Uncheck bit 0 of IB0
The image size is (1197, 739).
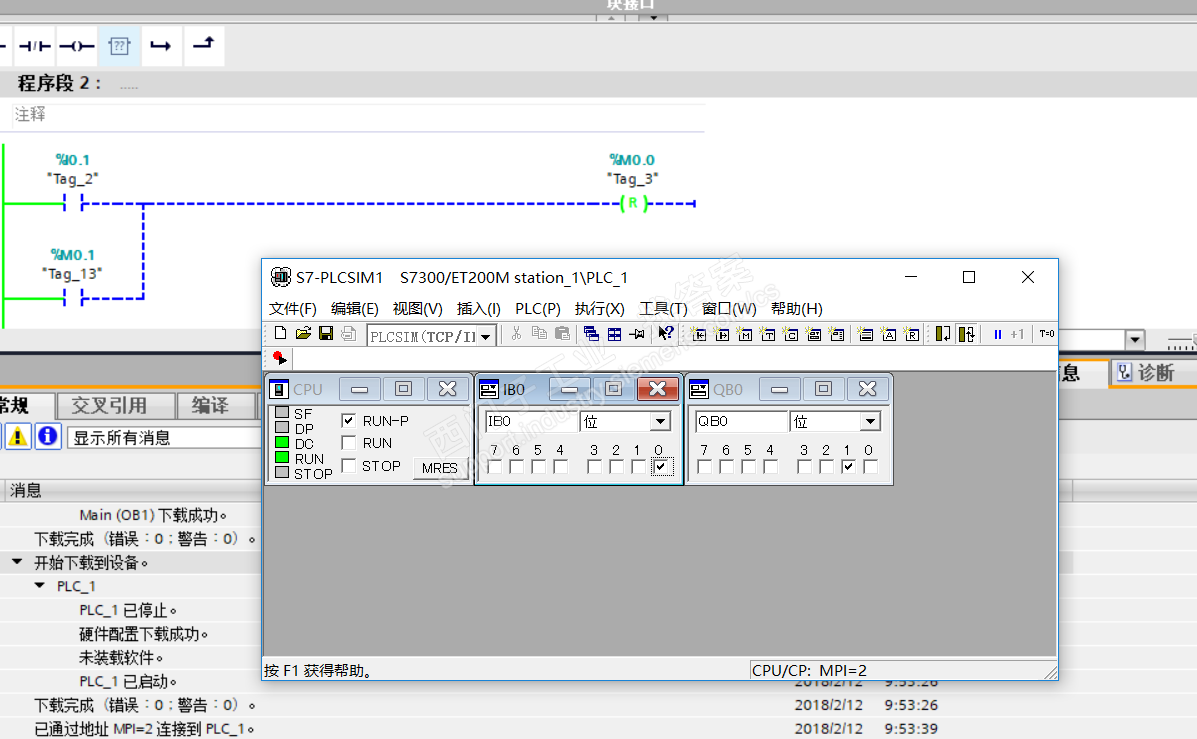[x=661, y=466]
